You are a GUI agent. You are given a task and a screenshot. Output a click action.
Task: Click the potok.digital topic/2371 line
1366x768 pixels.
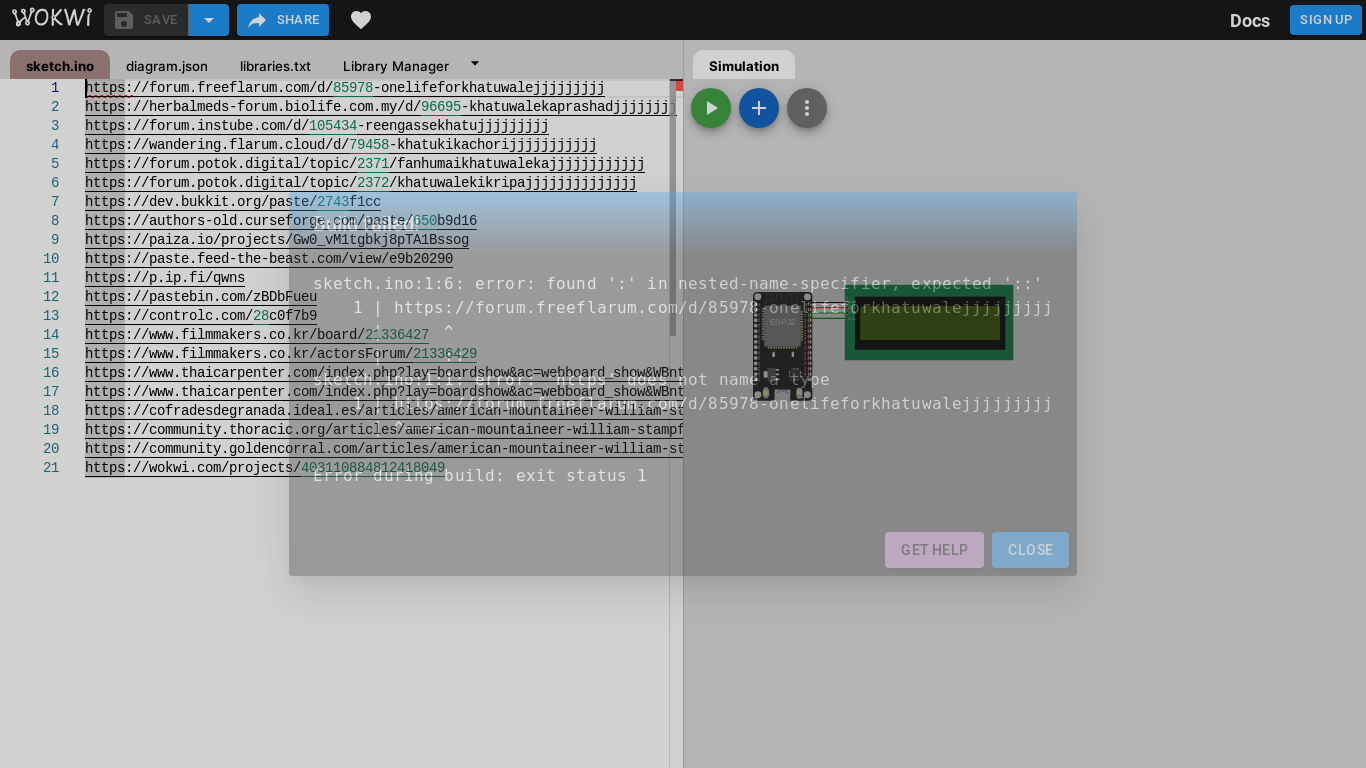click(365, 164)
